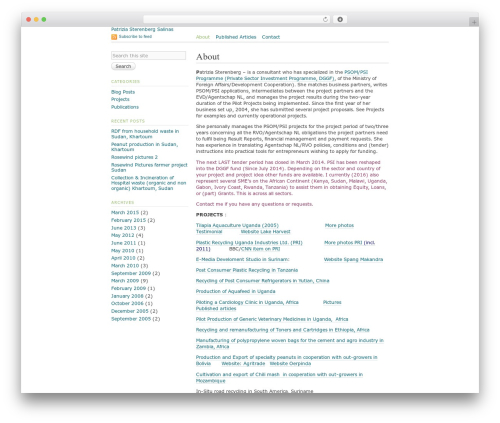The image size is (500, 423).
Task: Open Publications category
Action: tap(125, 107)
